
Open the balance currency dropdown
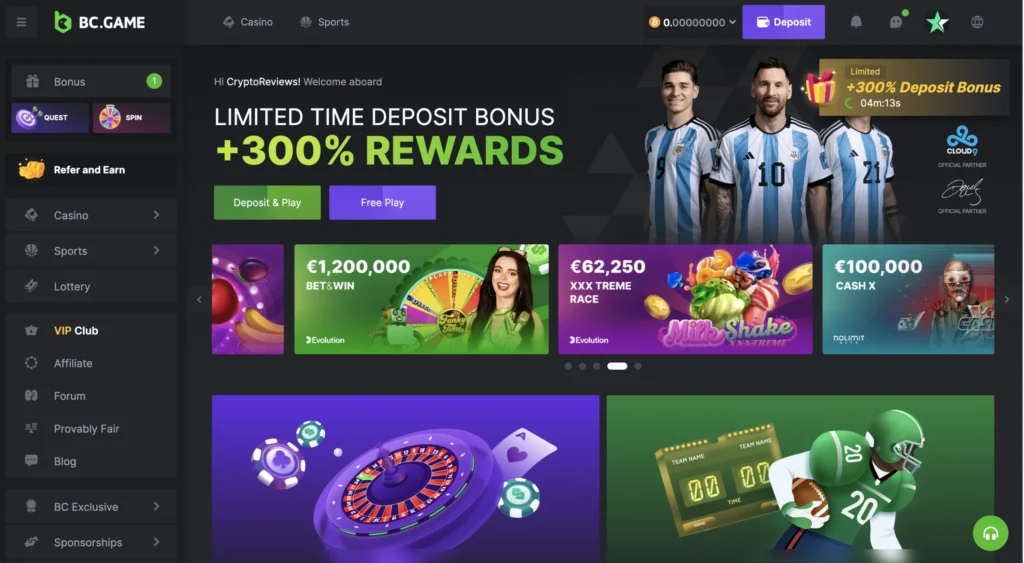click(x=692, y=22)
